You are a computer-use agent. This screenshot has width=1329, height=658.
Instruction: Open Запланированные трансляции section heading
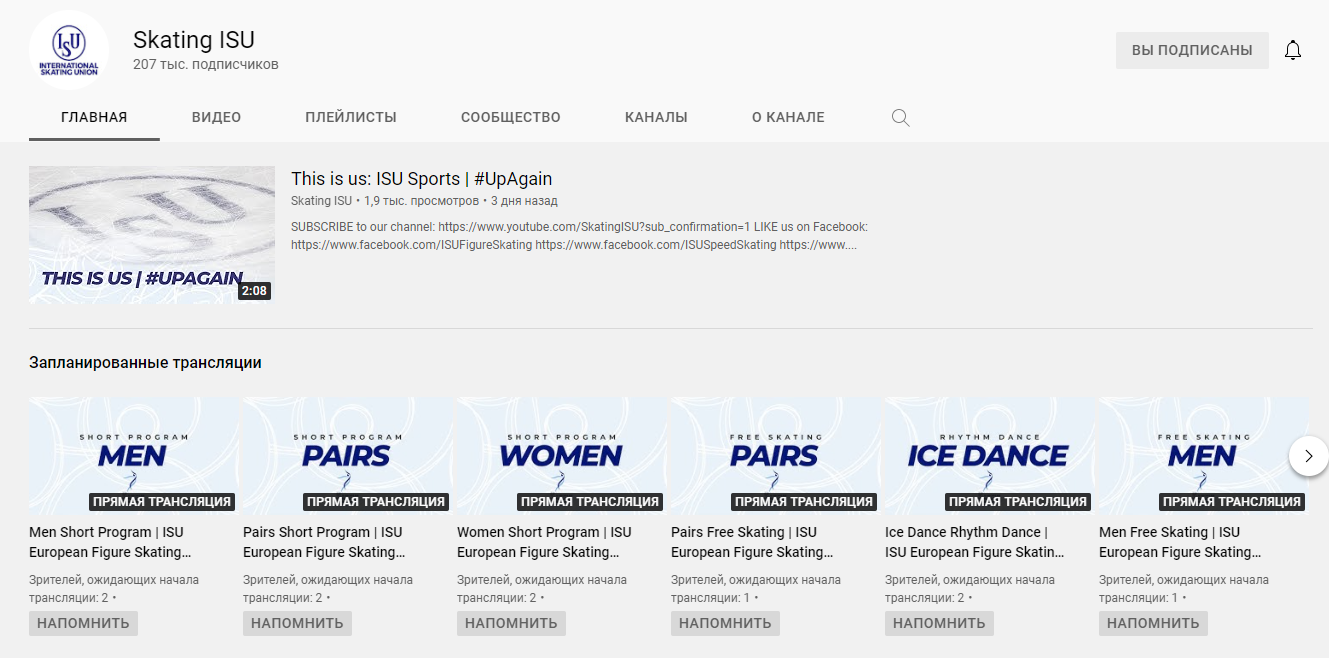pos(145,363)
